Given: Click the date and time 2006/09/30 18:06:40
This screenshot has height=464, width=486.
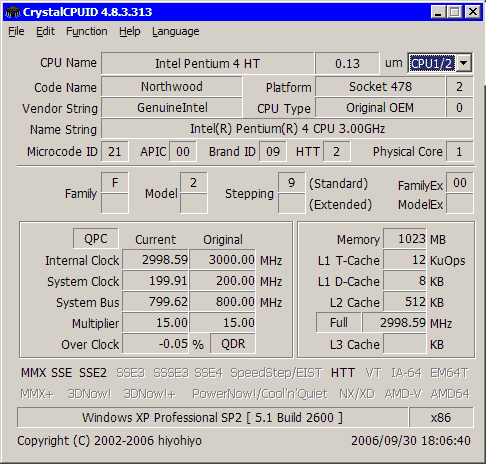Looking at the screenshot, I should 411,441.
